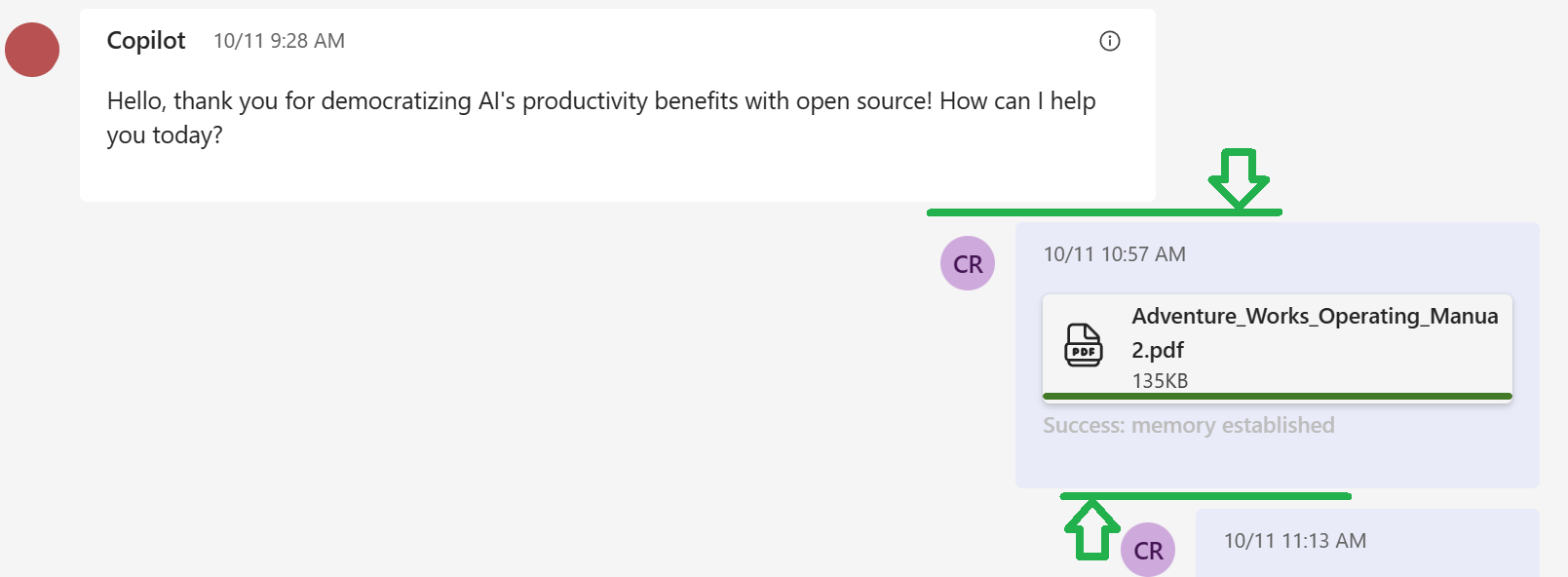
Task: Click the "Success: memory established" status text
Action: (x=1189, y=425)
